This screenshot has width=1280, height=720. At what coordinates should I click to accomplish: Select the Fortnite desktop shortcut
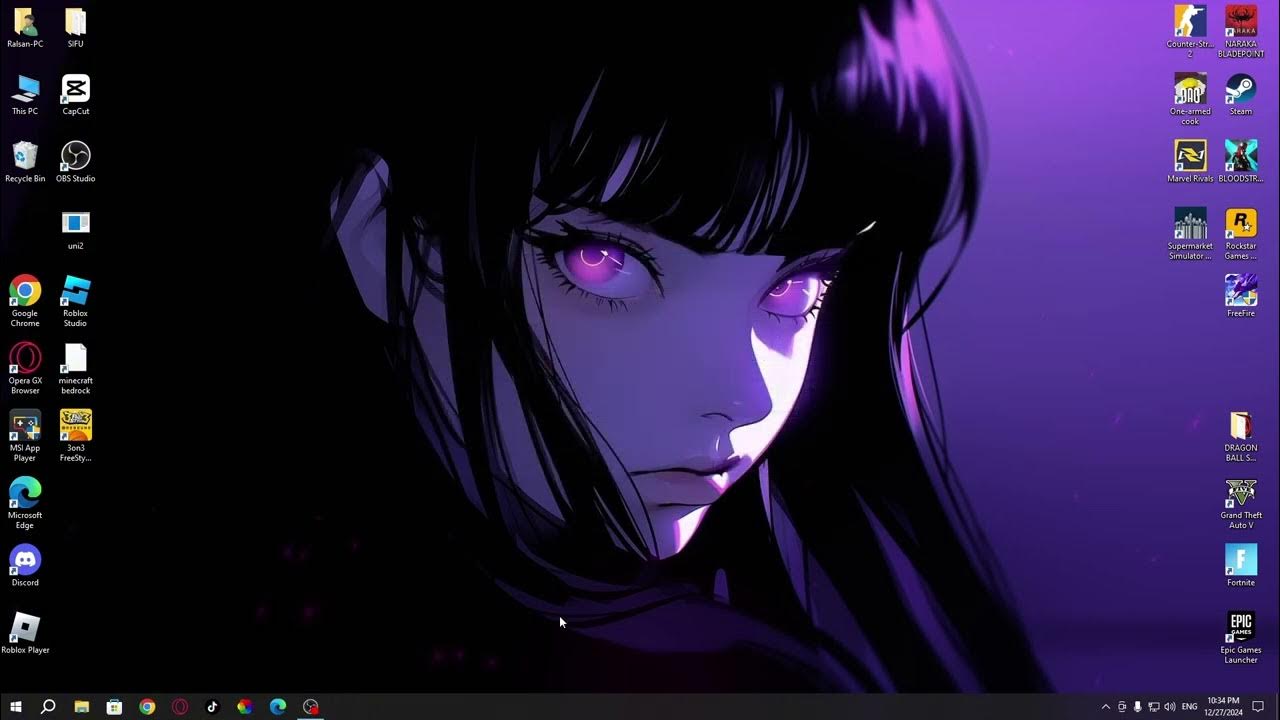click(1241, 565)
